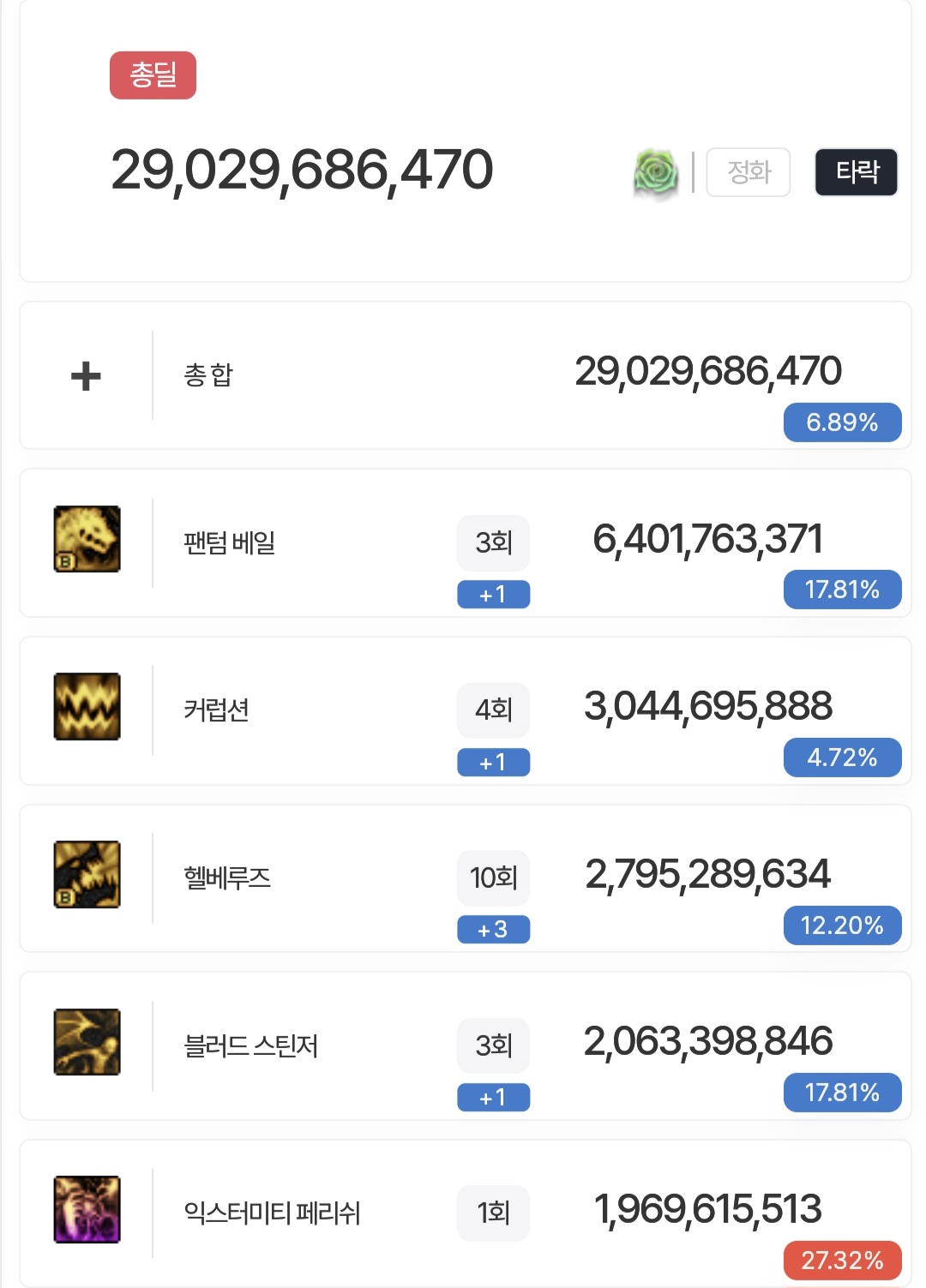Click the 익스터미티 페리쉬 skill name

pyautogui.click(x=272, y=1213)
